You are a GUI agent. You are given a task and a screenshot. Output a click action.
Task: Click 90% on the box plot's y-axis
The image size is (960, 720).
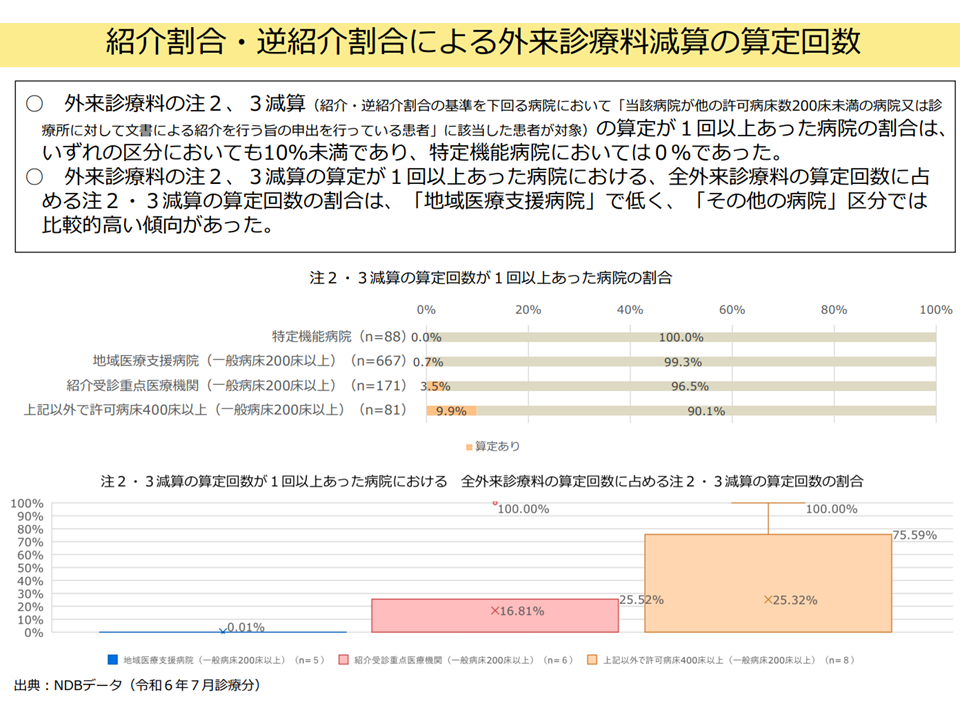pos(30,516)
